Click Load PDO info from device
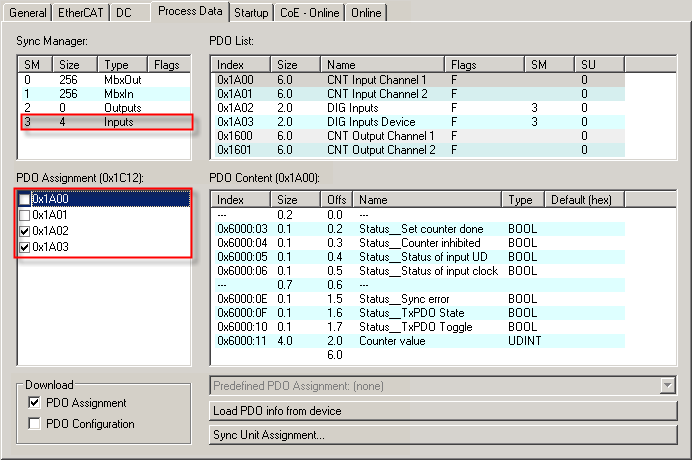692x460 pixels. [443, 411]
